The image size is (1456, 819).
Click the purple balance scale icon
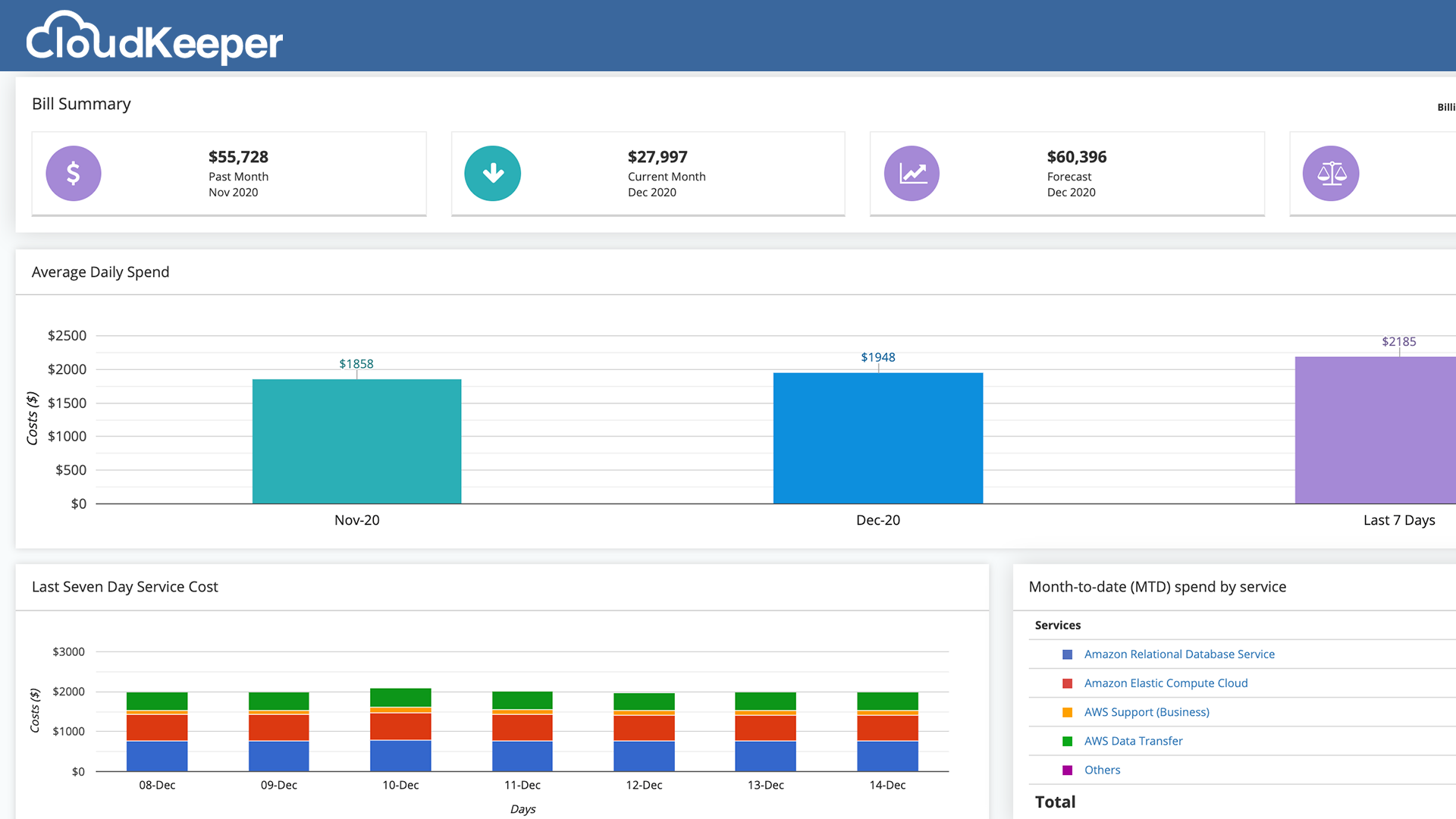[1331, 174]
